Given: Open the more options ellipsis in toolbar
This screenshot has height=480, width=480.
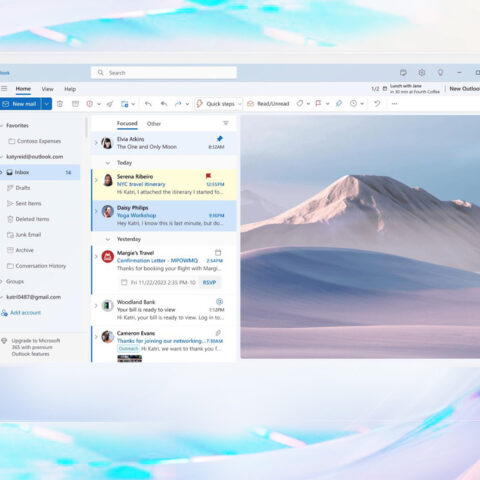Looking at the screenshot, I should click(x=395, y=104).
